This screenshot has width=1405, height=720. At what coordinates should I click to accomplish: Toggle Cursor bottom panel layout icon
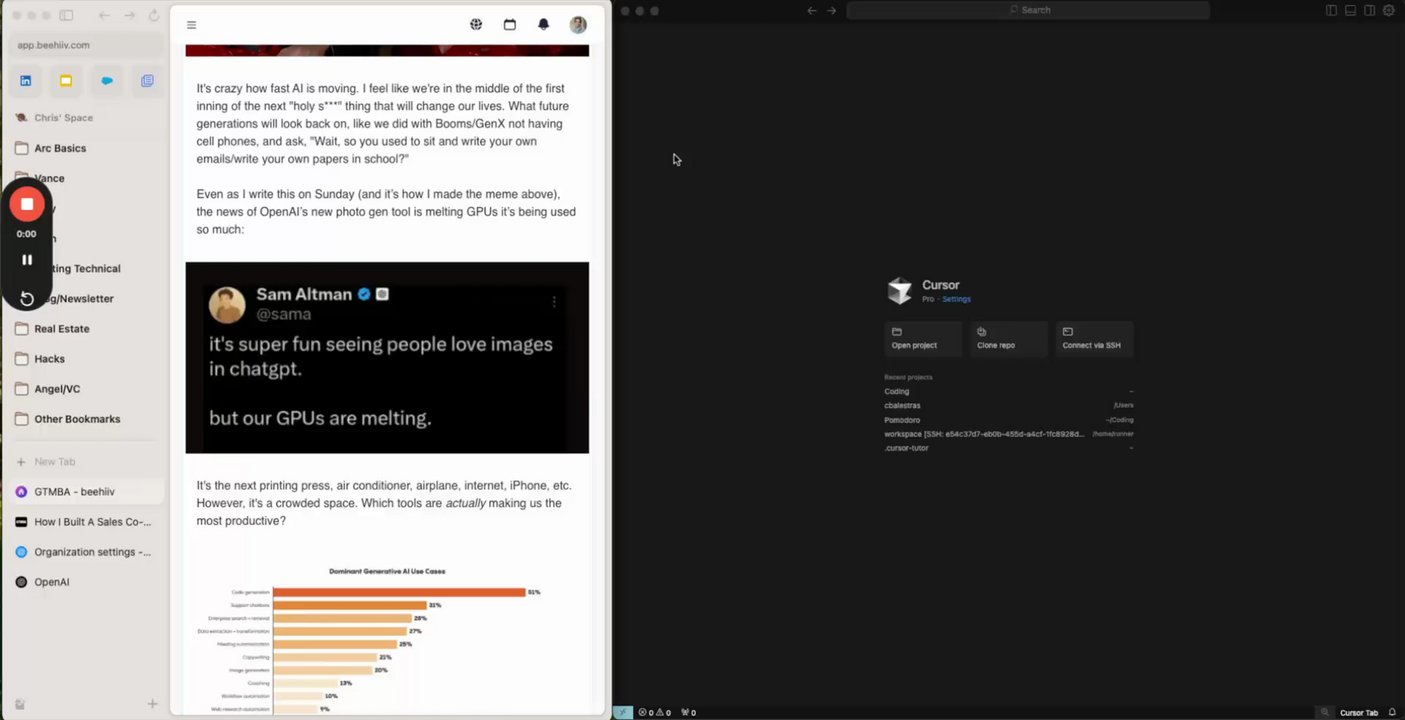[1350, 10]
